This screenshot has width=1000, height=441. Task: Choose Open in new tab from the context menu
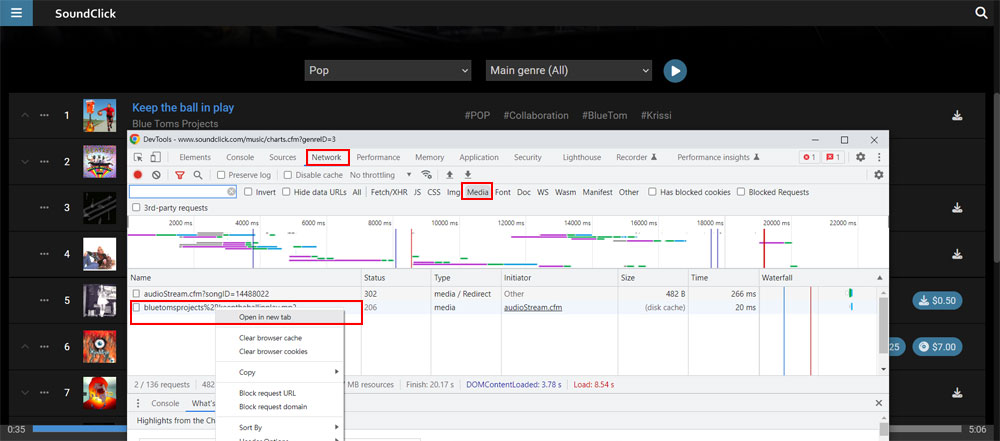(281, 317)
